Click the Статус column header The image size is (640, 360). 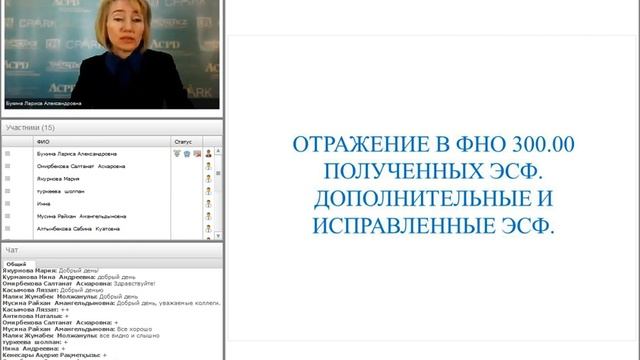[x=187, y=142]
